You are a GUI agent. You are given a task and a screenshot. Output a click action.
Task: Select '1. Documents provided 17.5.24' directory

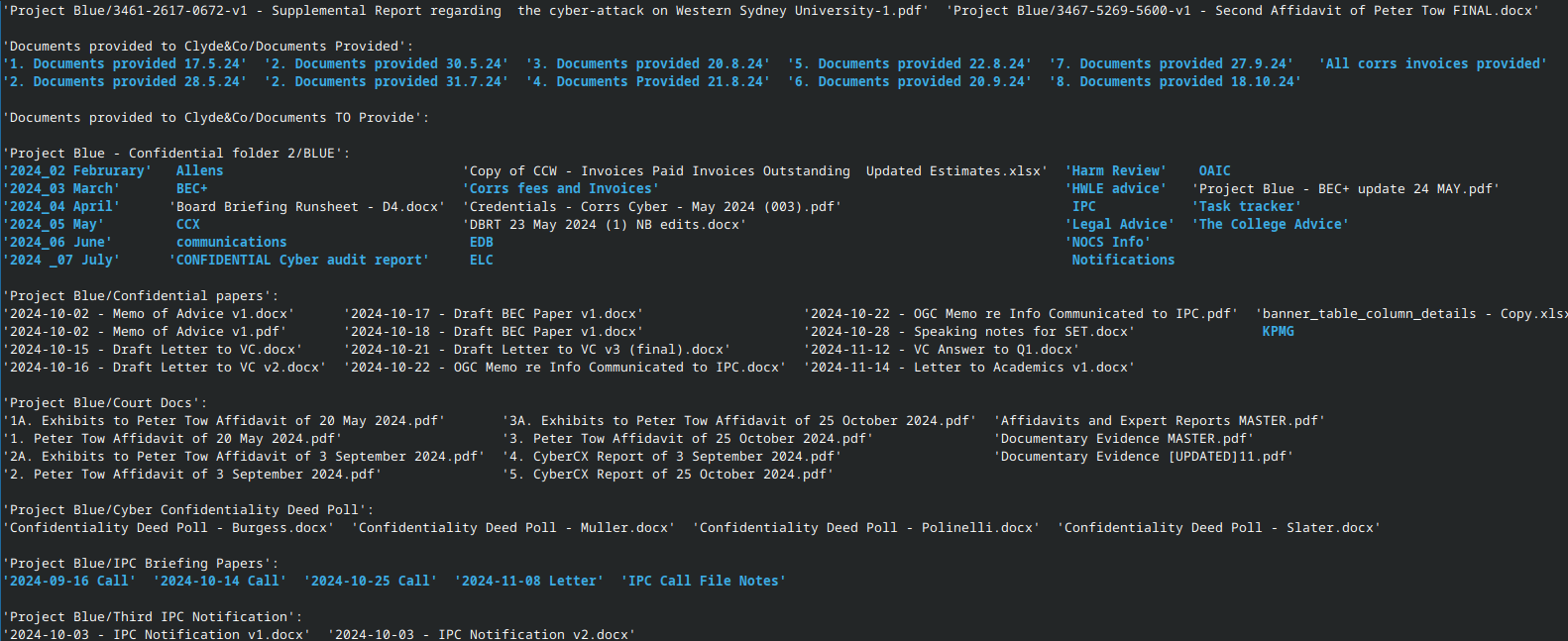point(125,63)
